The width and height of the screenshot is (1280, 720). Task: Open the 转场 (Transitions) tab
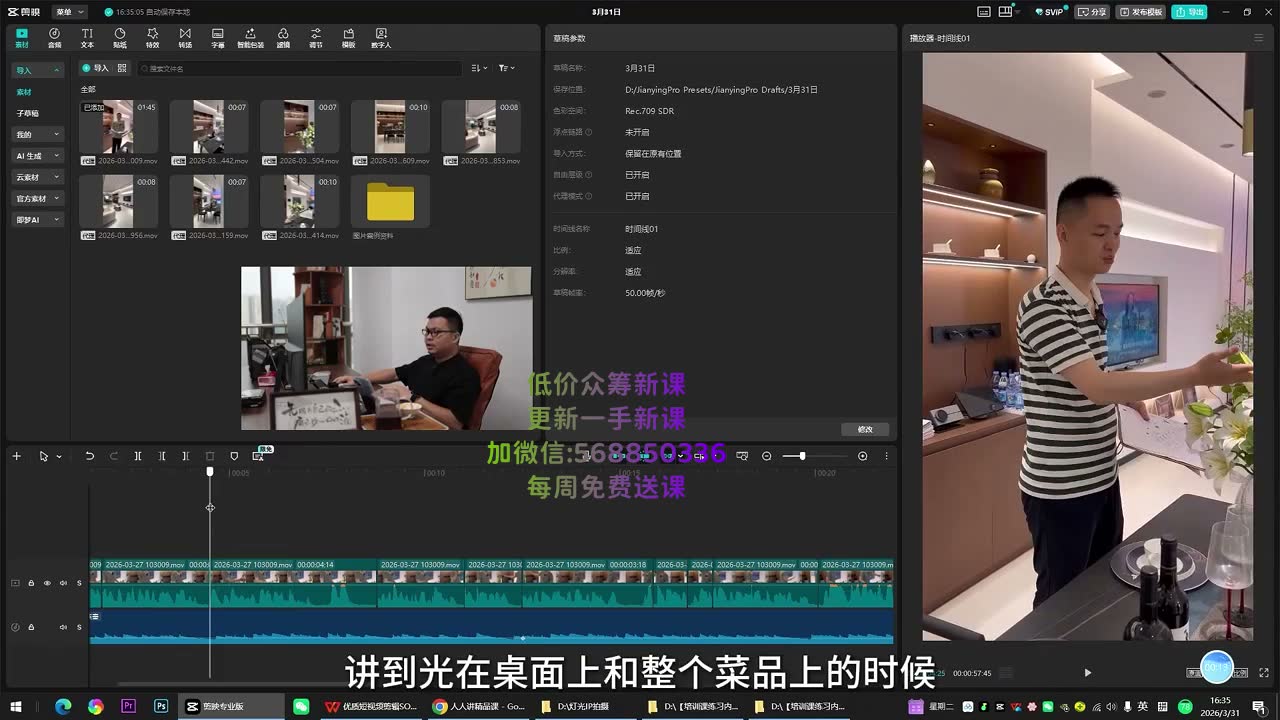[x=185, y=38]
